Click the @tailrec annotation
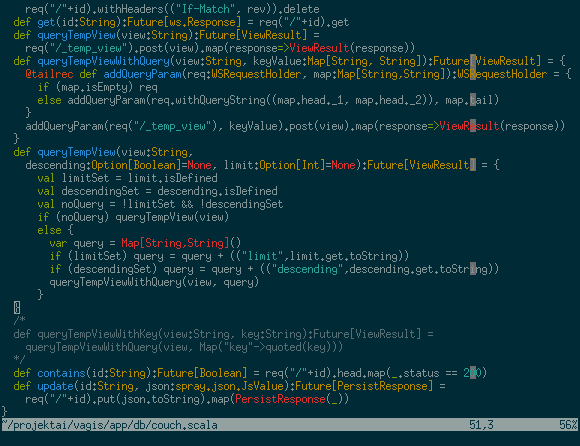The image size is (580, 446). coord(49,74)
